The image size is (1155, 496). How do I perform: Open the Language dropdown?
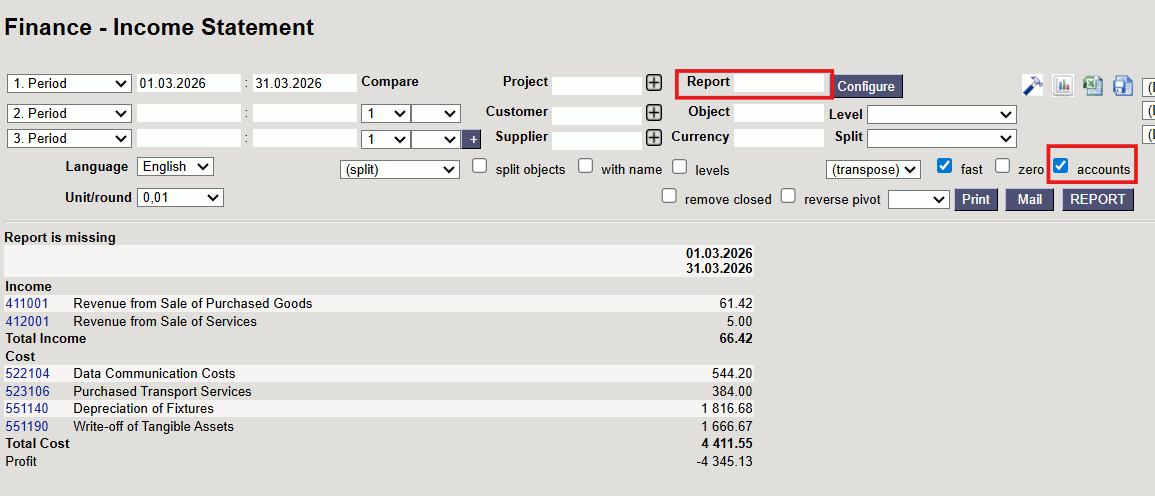pos(175,167)
